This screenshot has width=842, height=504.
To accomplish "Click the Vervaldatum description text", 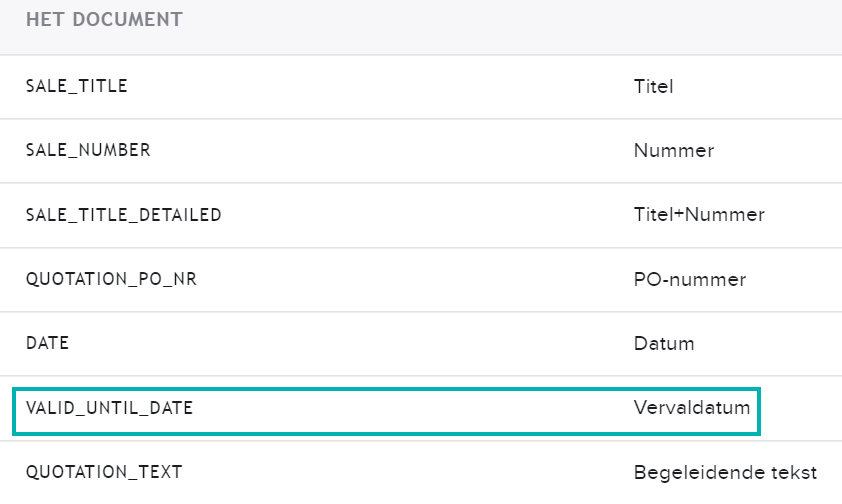I will pos(692,407).
